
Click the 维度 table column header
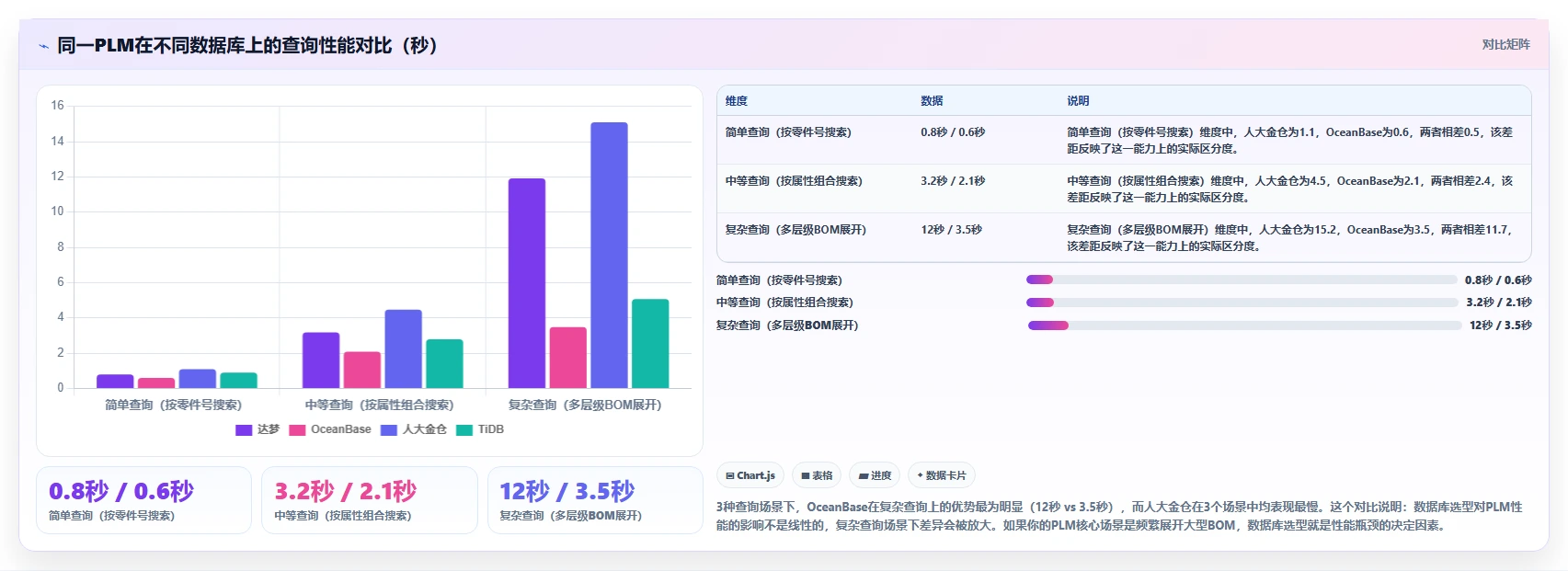click(737, 101)
